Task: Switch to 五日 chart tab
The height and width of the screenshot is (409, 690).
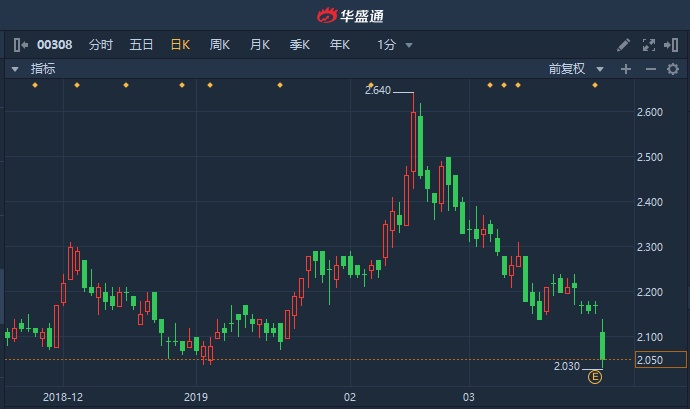Action: coord(141,45)
